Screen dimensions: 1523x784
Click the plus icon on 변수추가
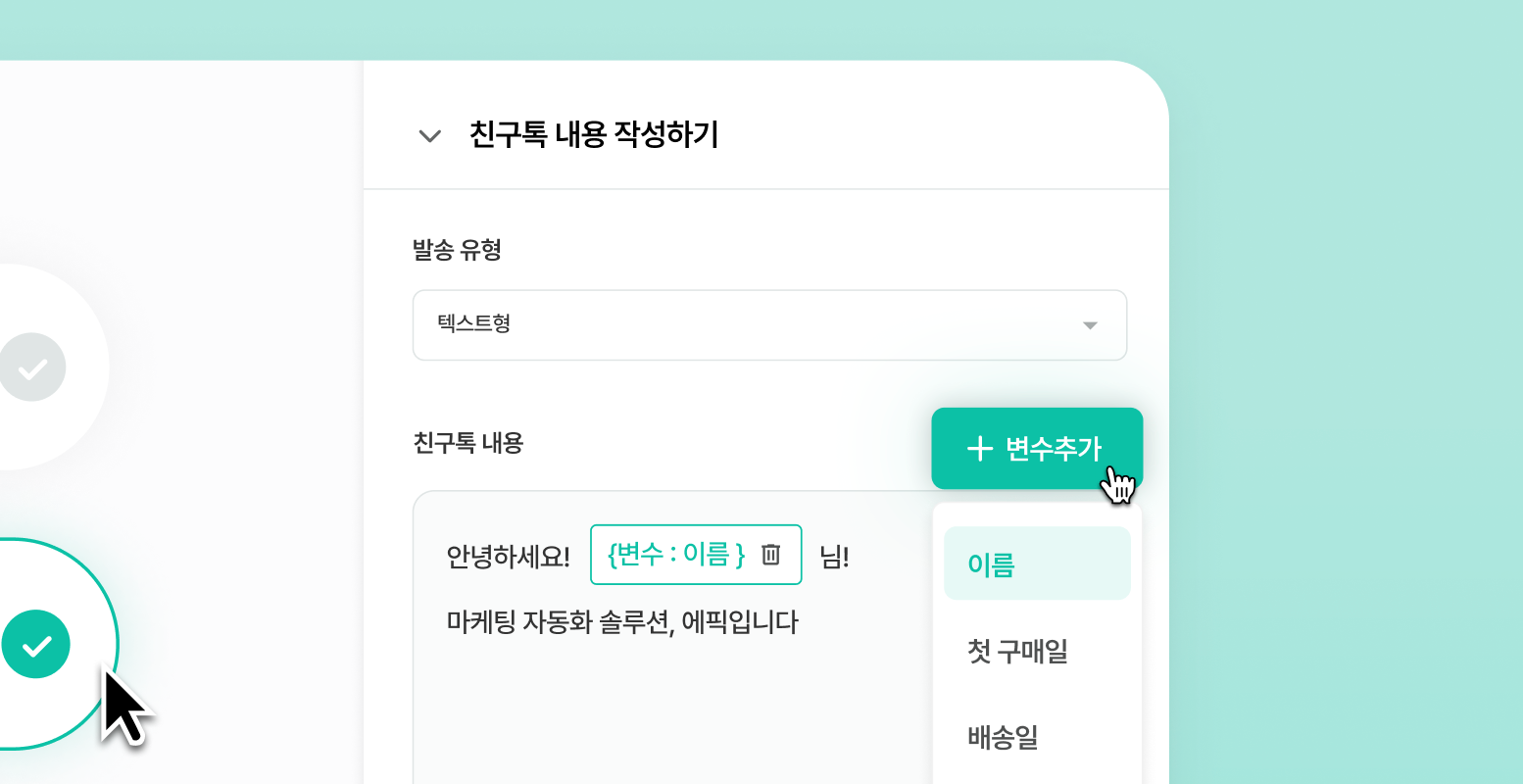click(980, 449)
